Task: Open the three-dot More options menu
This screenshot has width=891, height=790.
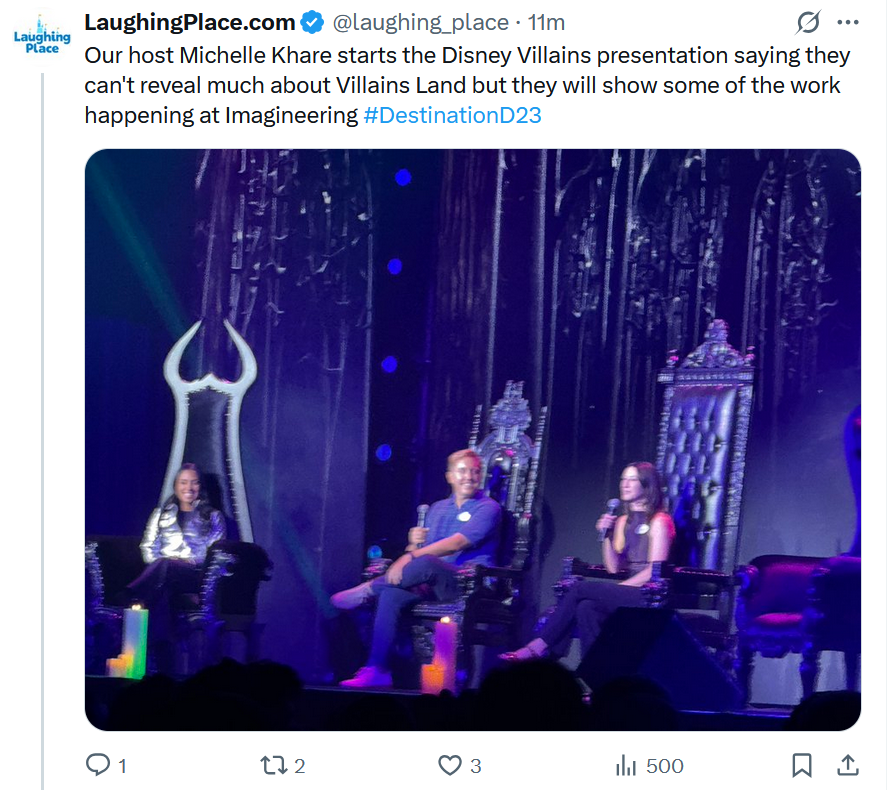Action: click(848, 22)
